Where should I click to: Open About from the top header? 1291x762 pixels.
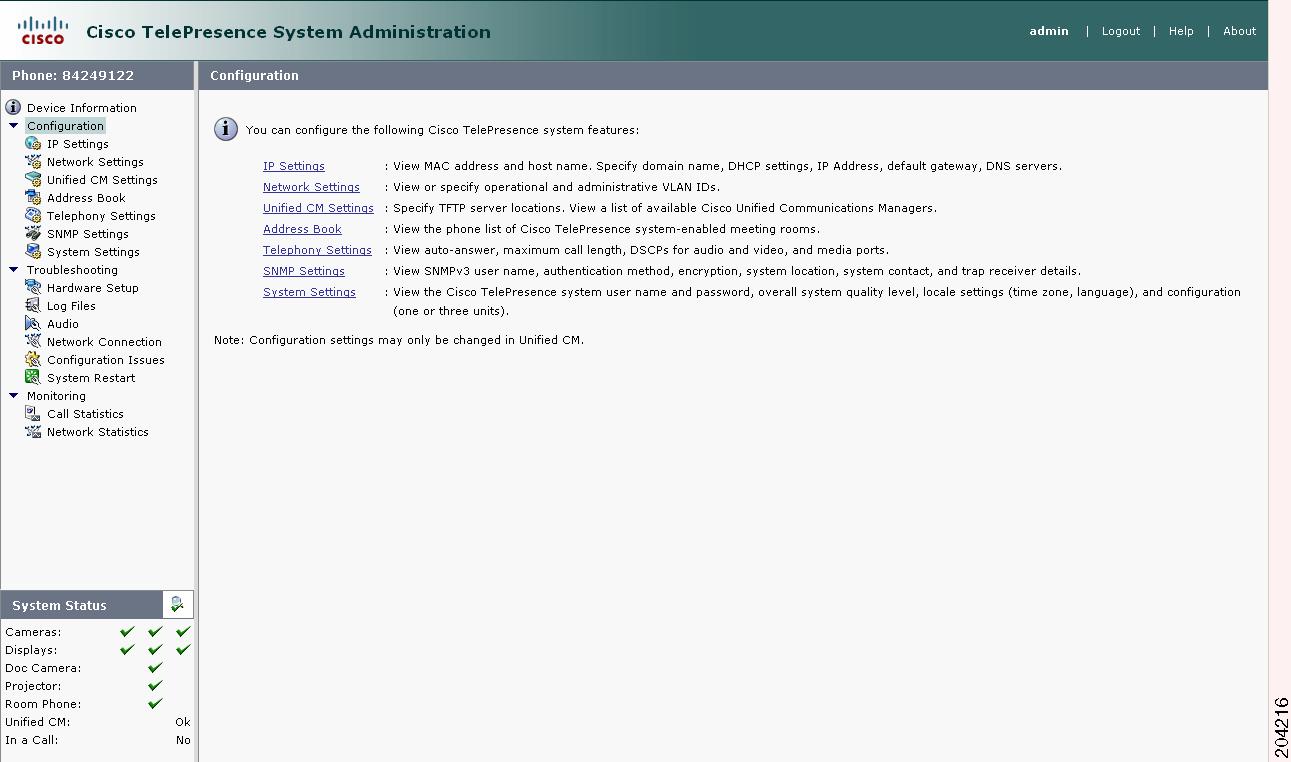1239,31
